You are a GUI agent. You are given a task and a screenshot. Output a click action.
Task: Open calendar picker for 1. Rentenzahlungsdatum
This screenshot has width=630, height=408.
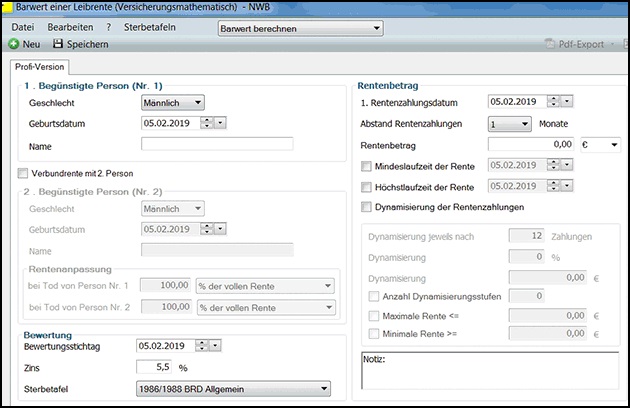pyautogui.click(x=567, y=101)
